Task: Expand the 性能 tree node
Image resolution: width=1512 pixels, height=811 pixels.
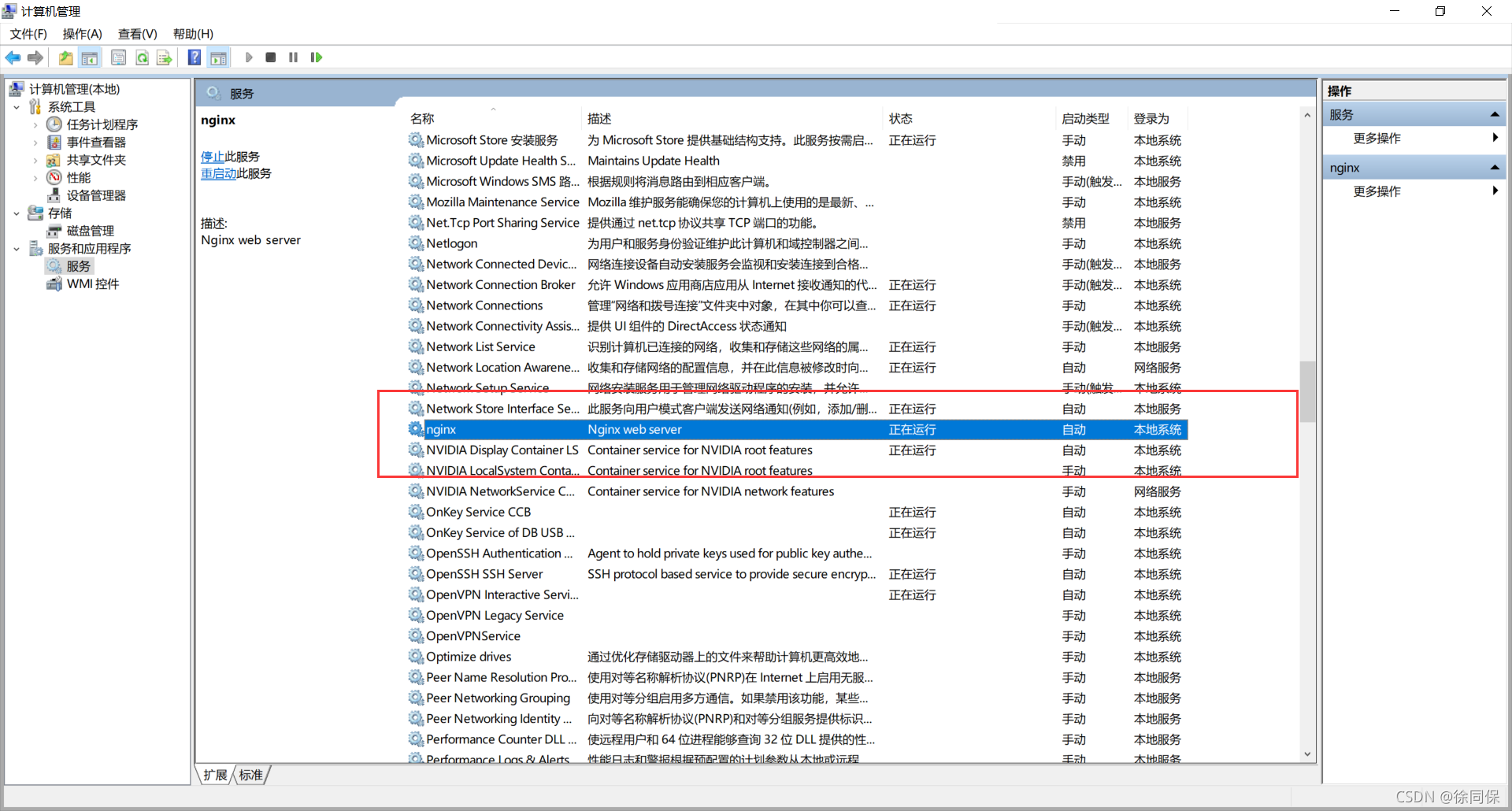Action: pos(35,178)
